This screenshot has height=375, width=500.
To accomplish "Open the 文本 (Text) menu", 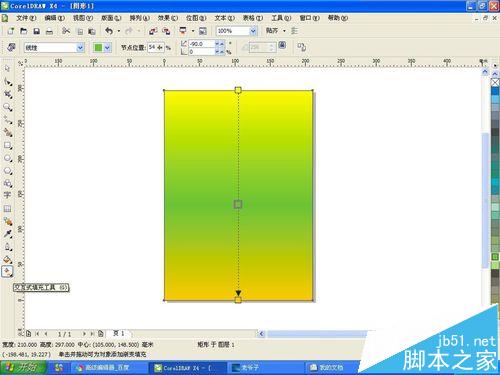I will (224, 18).
